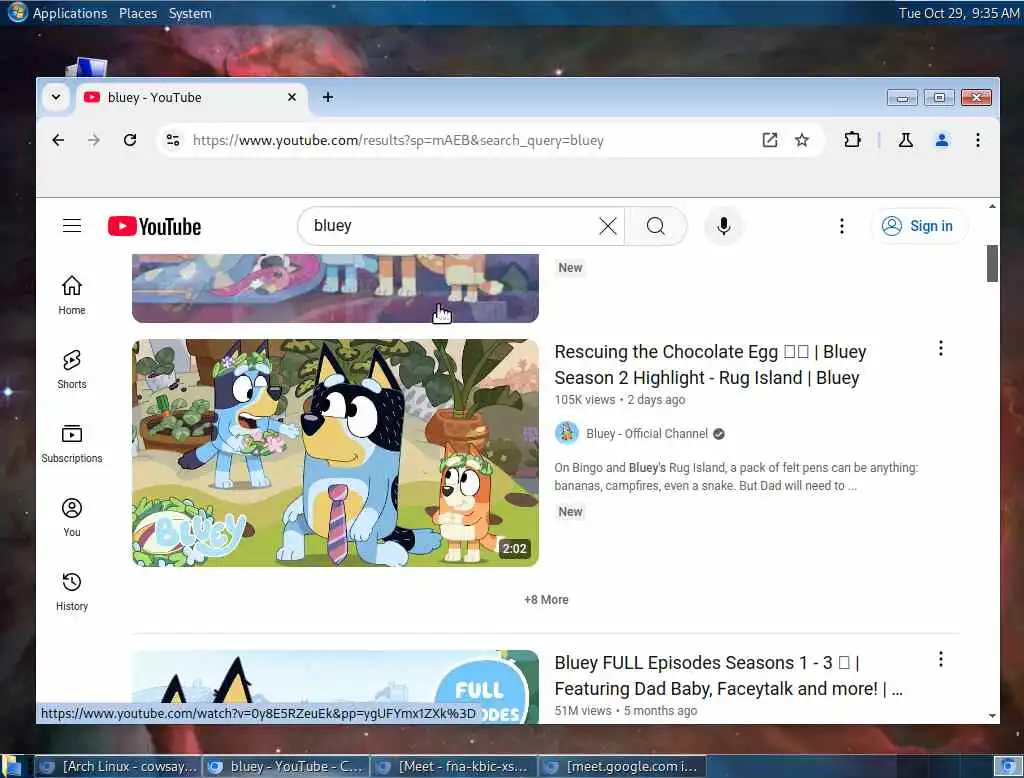This screenshot has height=778, width=1024.
Task: Reload the YouTube page
Action: 130,140
